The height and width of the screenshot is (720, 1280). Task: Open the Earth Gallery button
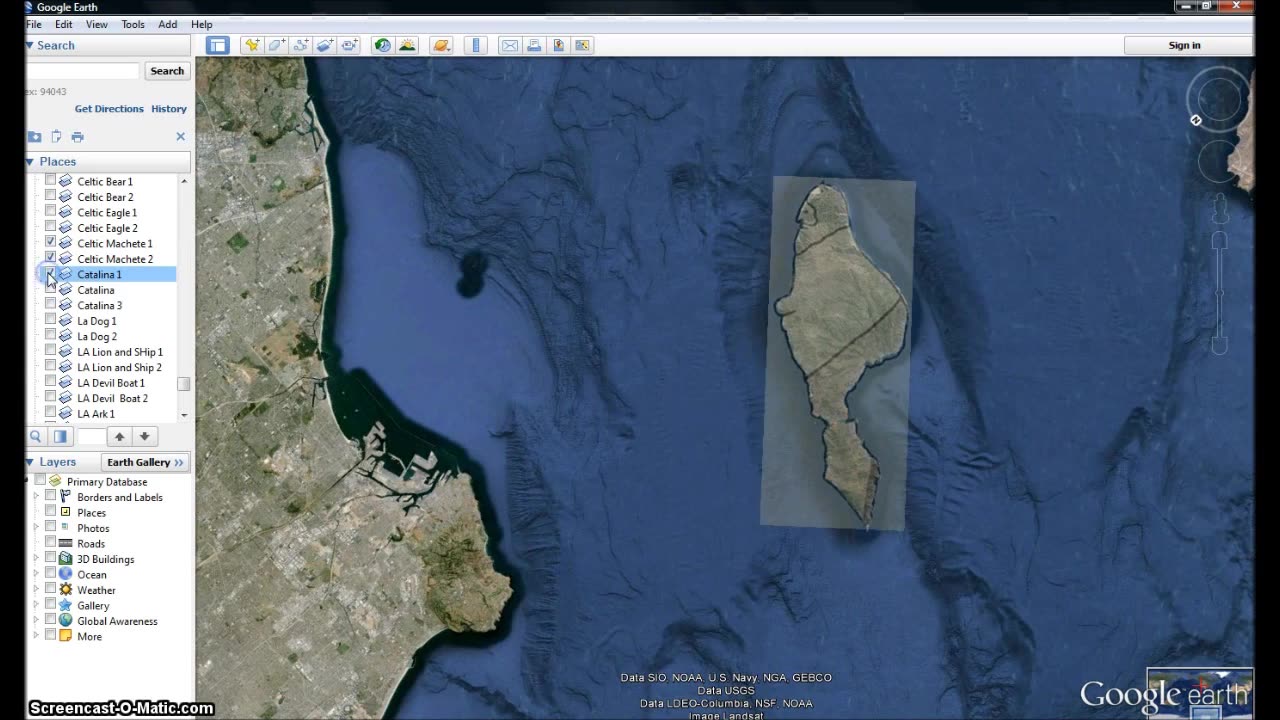[145, 462]
